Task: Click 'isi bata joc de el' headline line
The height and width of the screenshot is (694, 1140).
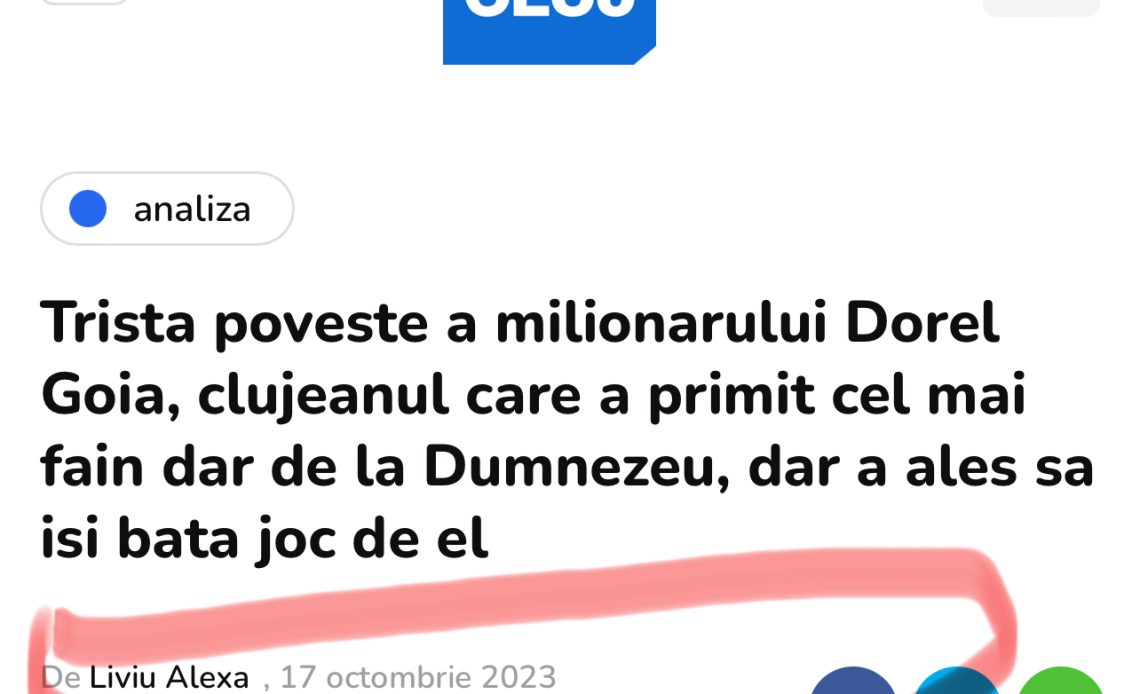Action: (264, 540)
